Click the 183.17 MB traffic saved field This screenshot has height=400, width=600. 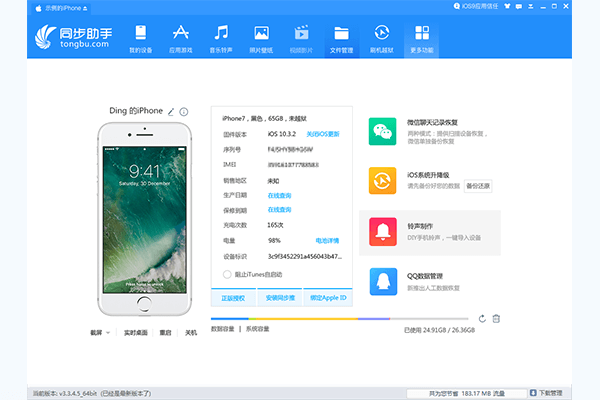466,393
